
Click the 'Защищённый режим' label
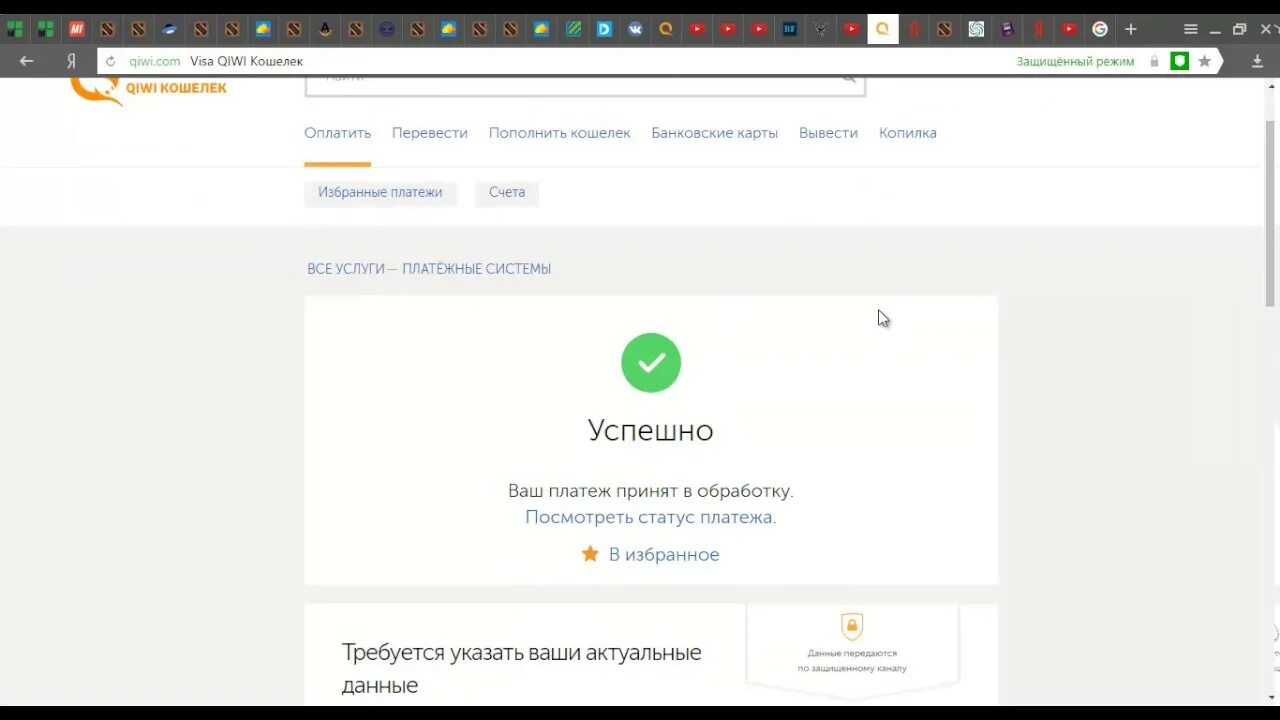[x=1075, y=61]
